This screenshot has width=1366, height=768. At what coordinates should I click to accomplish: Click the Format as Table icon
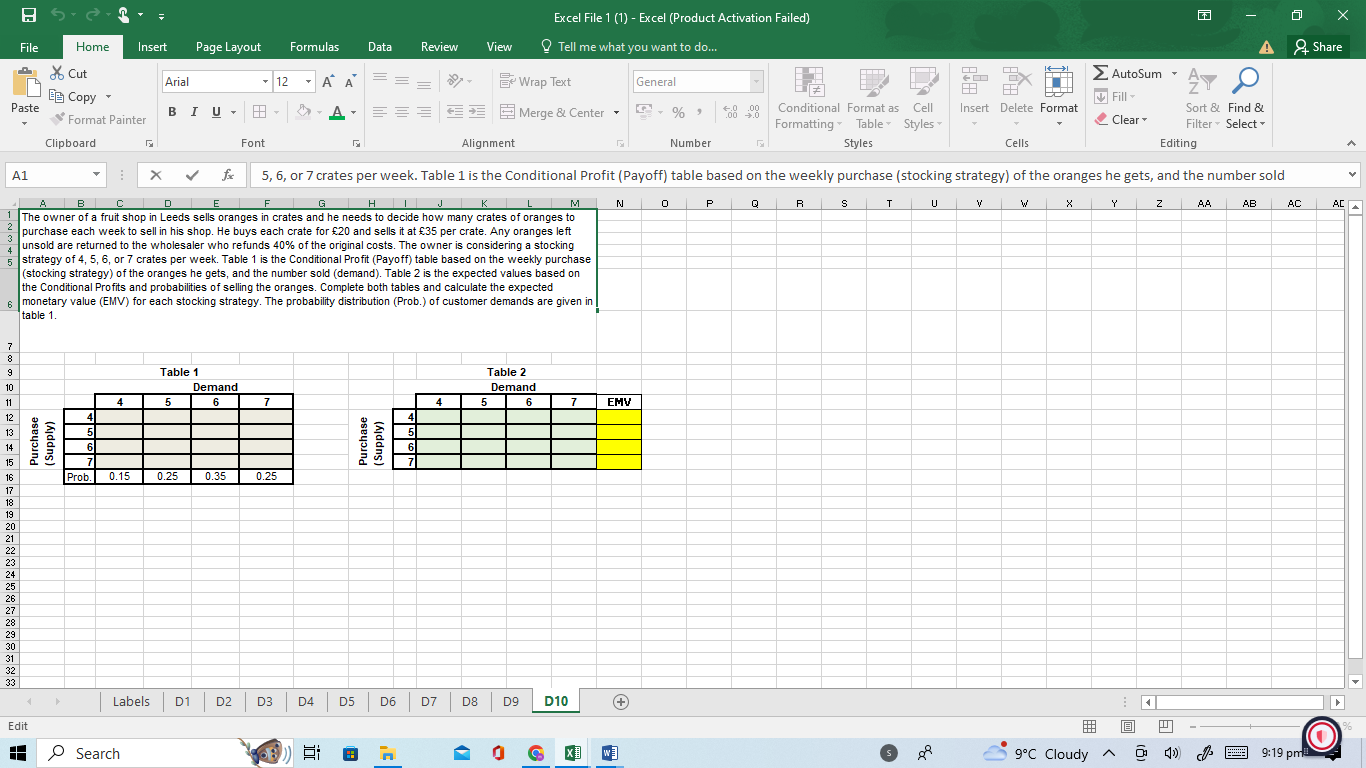click(873, 84)
